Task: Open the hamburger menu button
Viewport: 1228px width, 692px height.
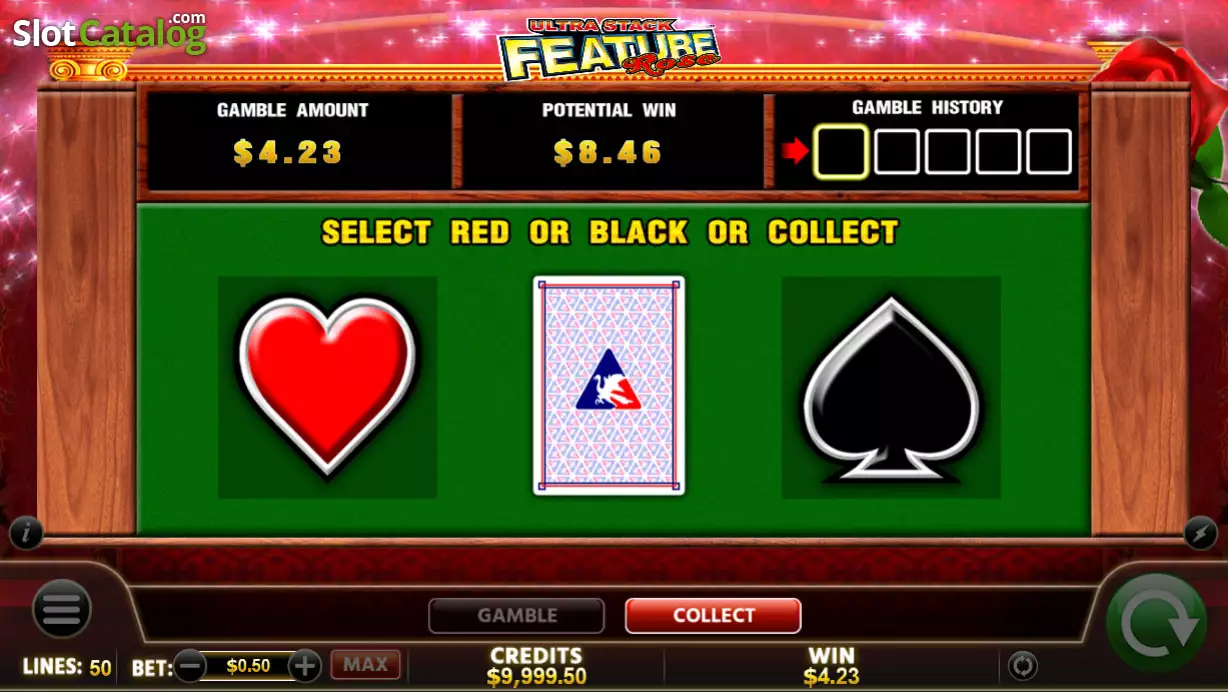Action: point(62,609)
